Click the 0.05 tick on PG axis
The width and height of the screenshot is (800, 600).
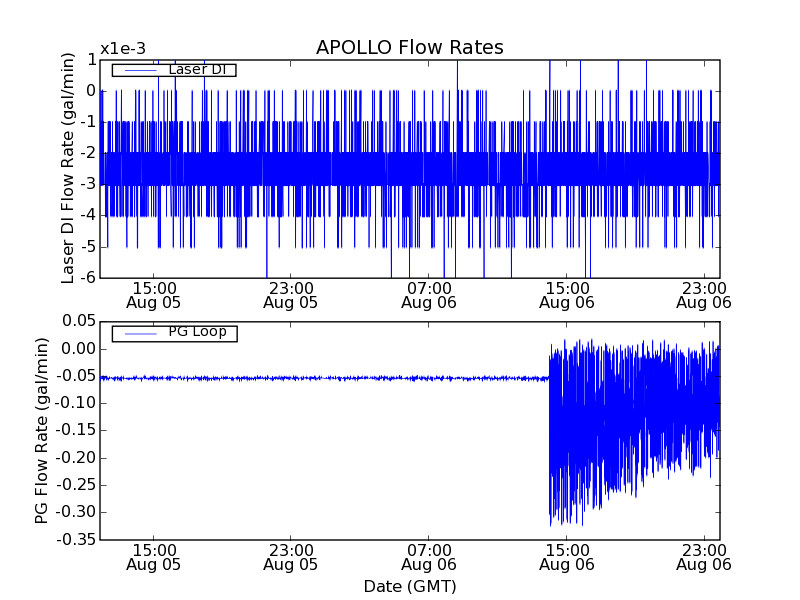77,321
